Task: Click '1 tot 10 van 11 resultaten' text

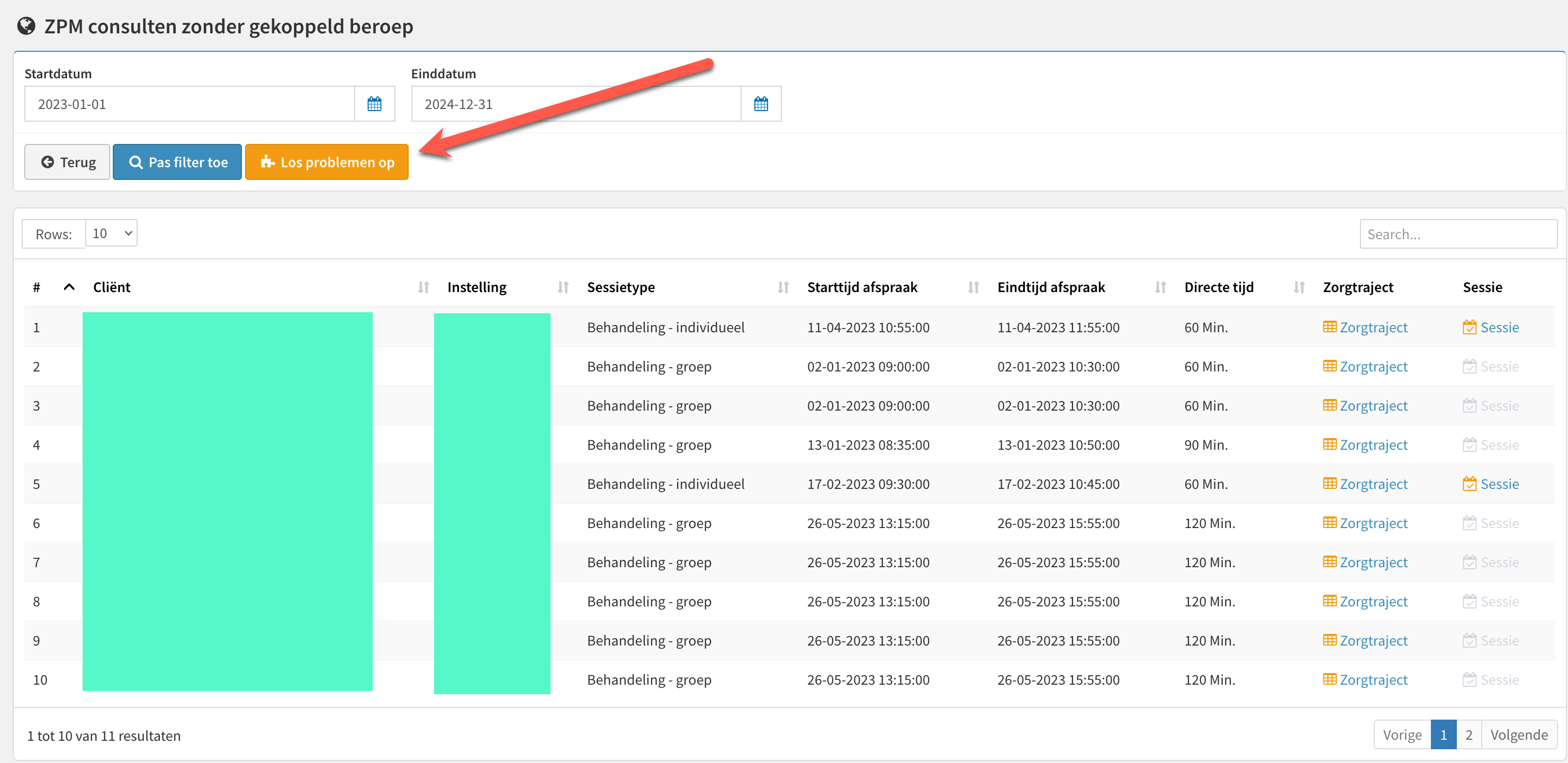Action: tap(104, 735)
